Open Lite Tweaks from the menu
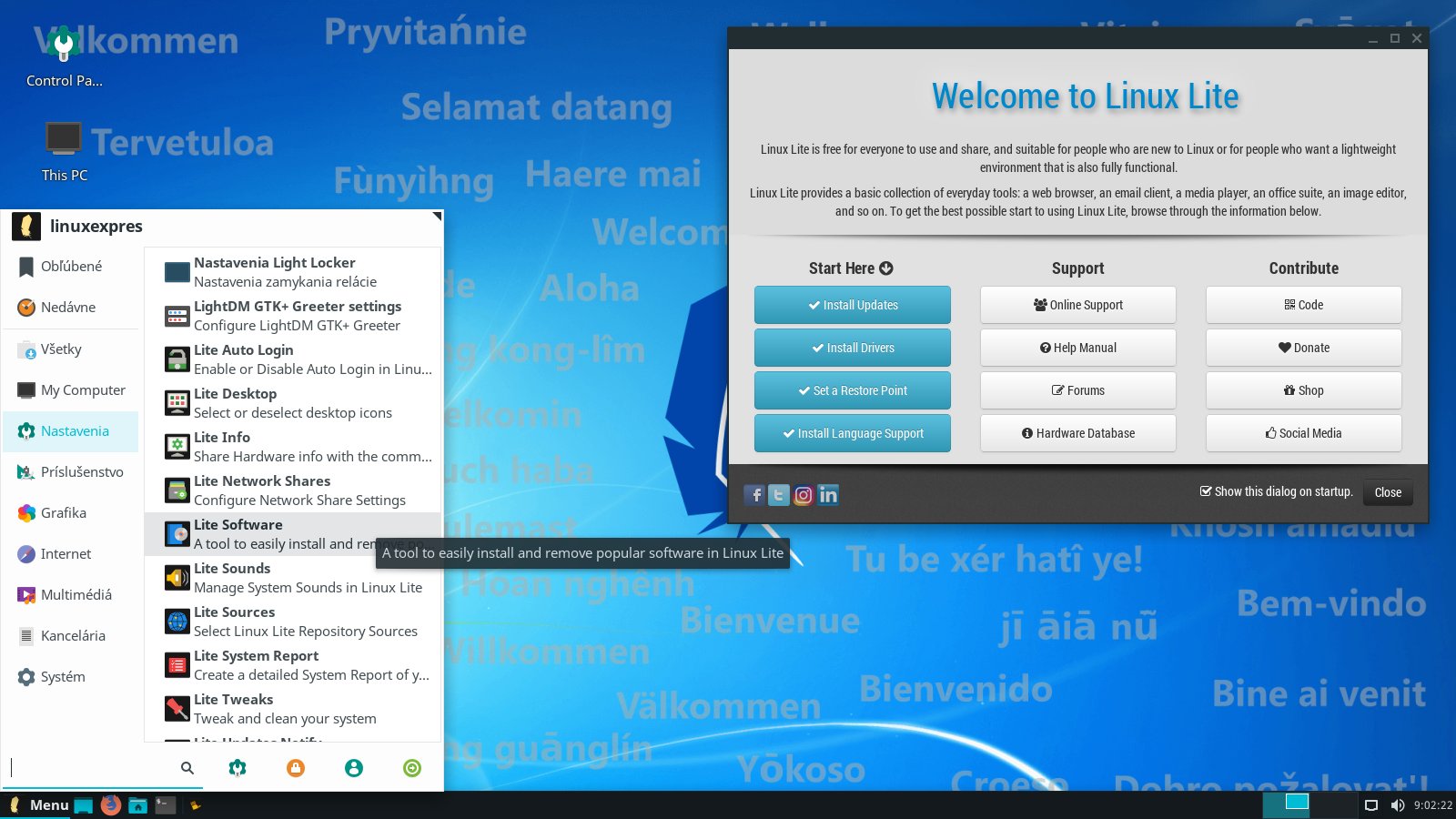This screenshot has width=1456, height=819. 293,709
